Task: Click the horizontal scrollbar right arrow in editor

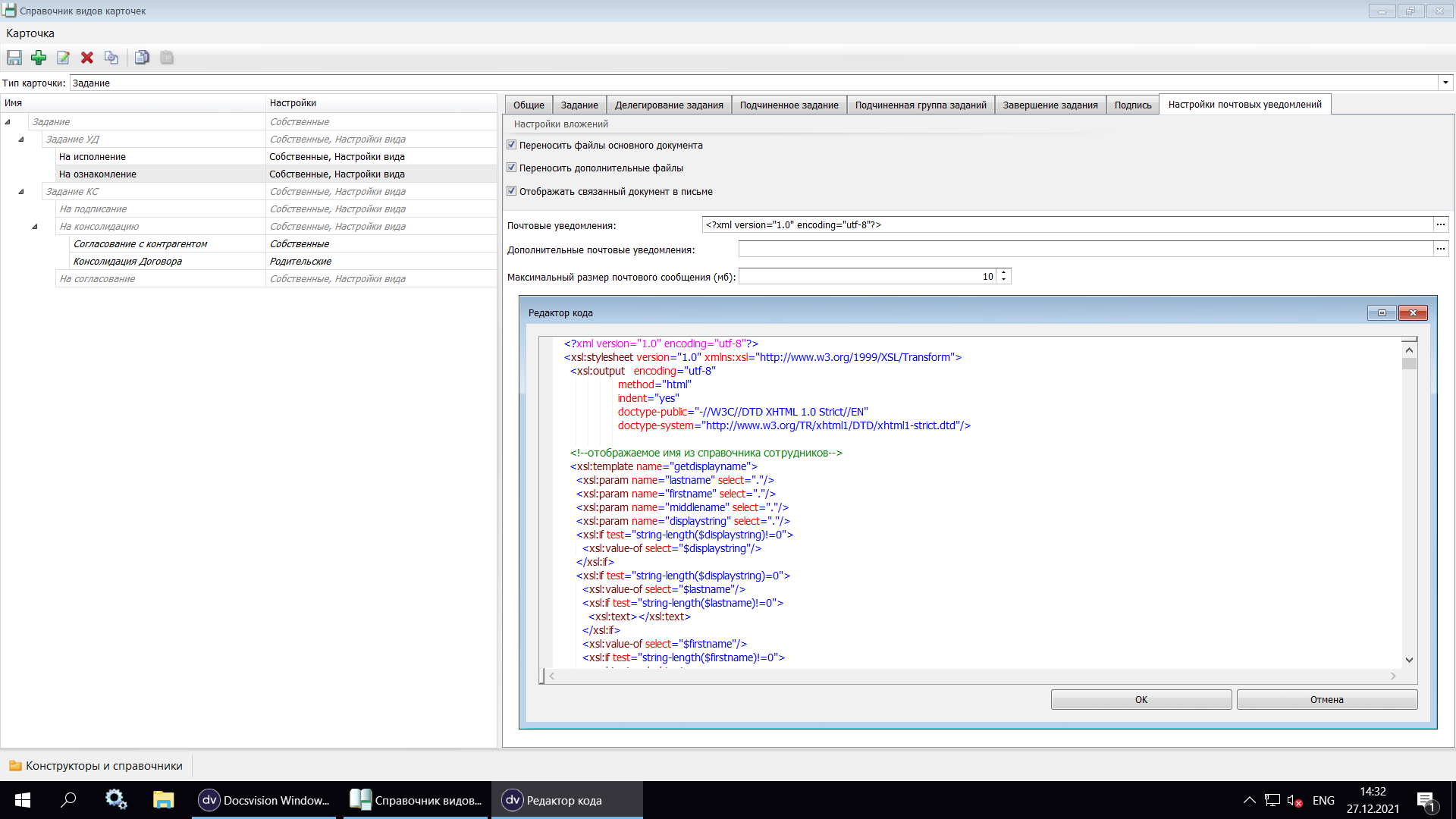Action: pos(1393,676)
